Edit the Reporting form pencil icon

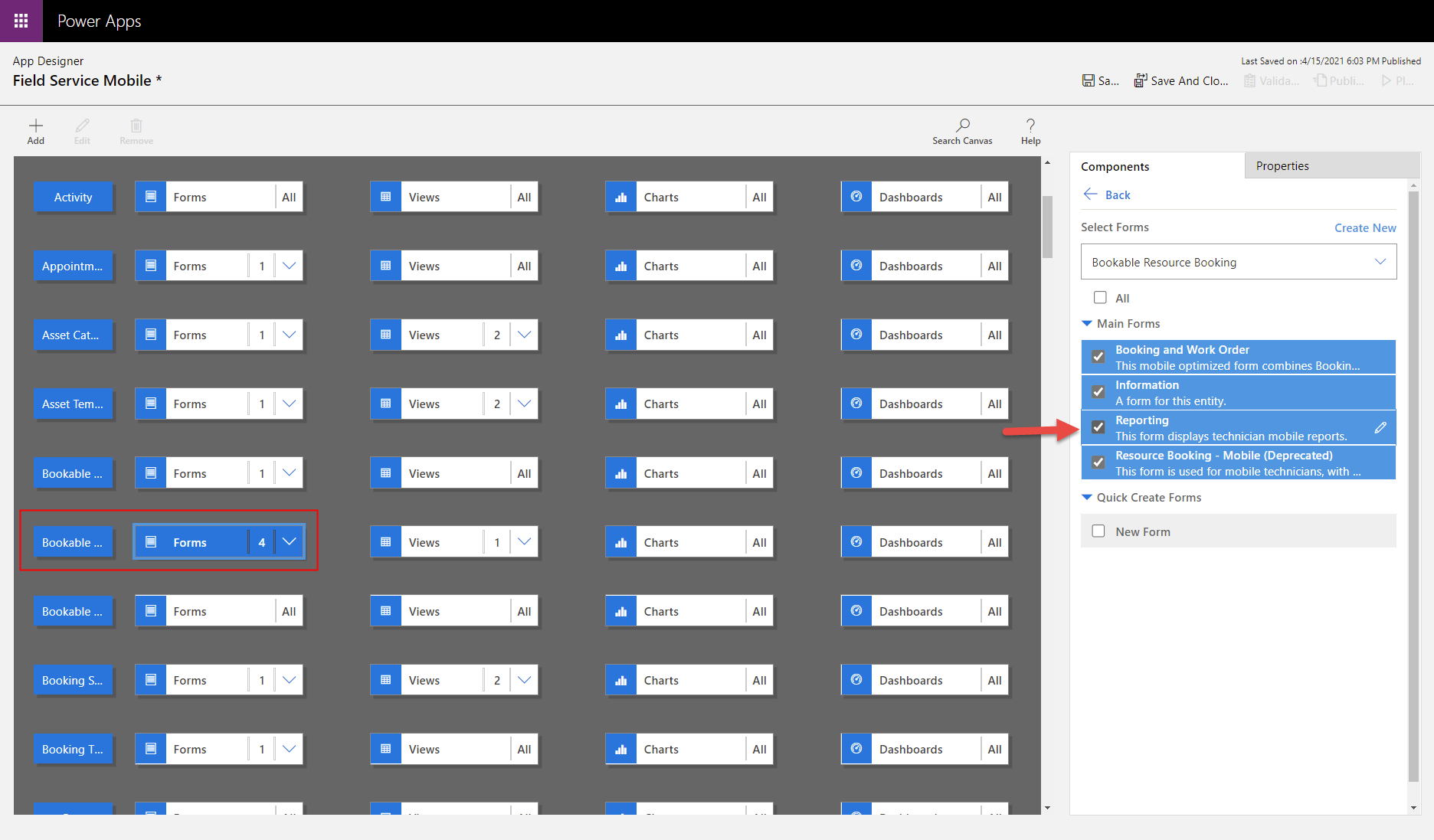1380,428
